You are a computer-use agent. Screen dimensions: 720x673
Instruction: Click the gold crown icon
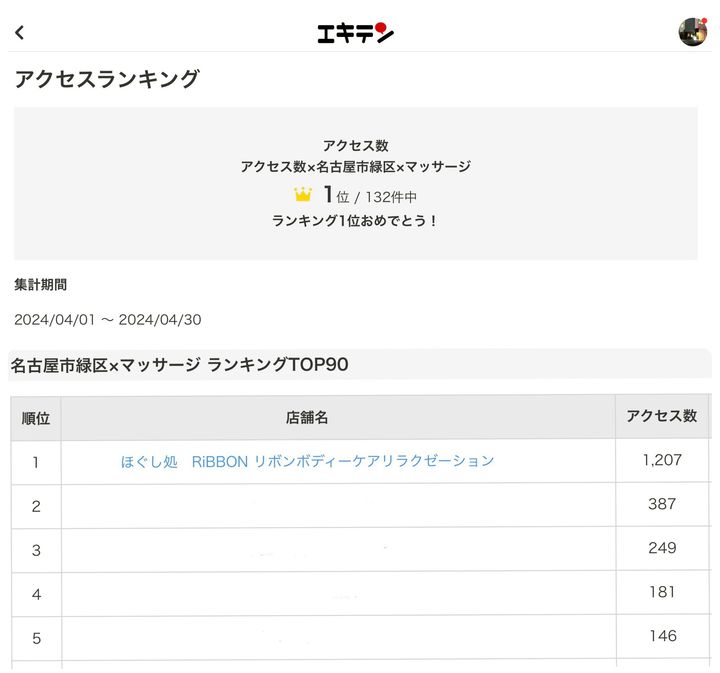pyautogui.click(x=303, y=195)
